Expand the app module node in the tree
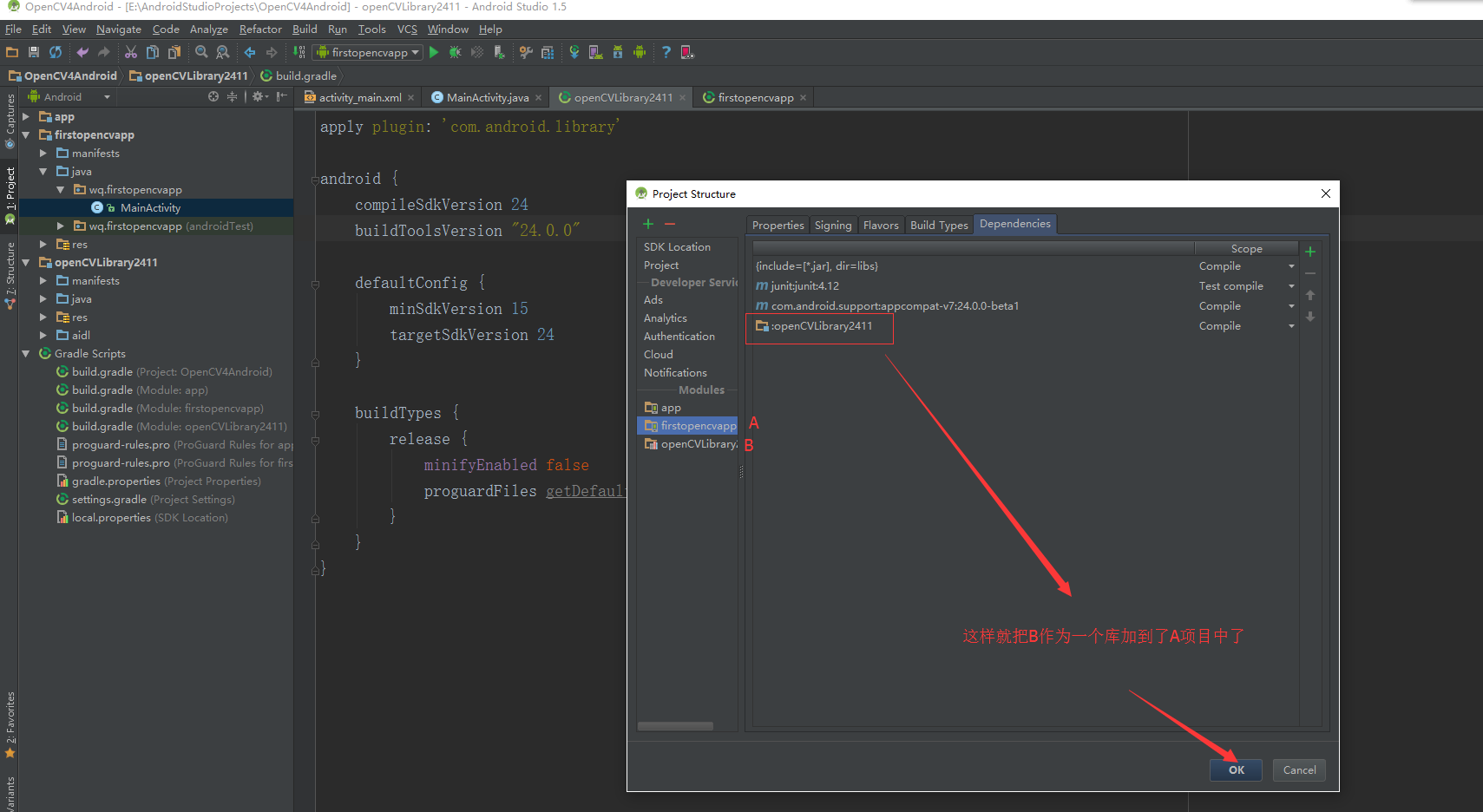1483x812 pixels. [x=26, y=116]
